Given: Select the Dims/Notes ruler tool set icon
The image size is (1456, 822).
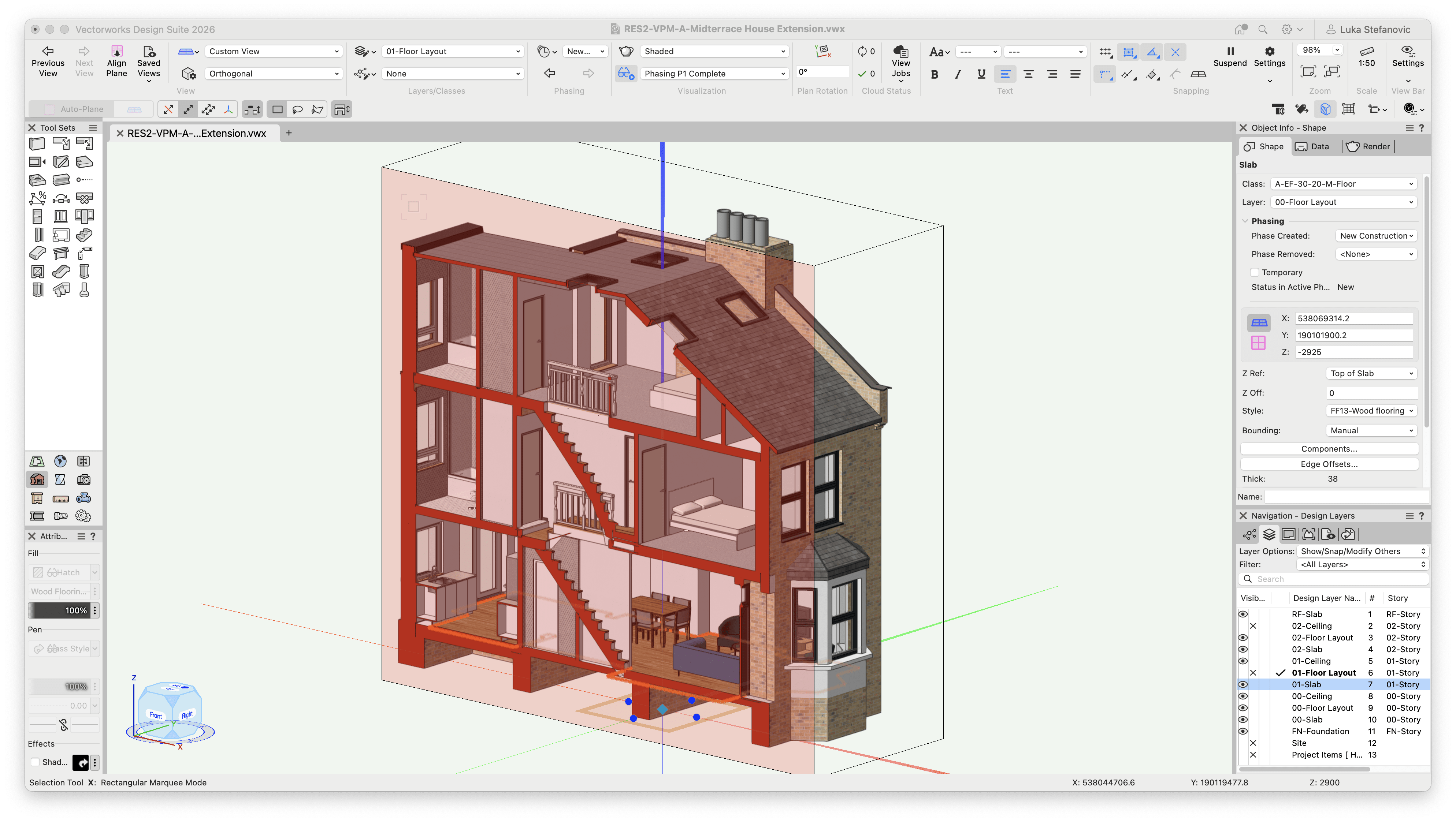Looking at the screenshot, I should (60, 498).
